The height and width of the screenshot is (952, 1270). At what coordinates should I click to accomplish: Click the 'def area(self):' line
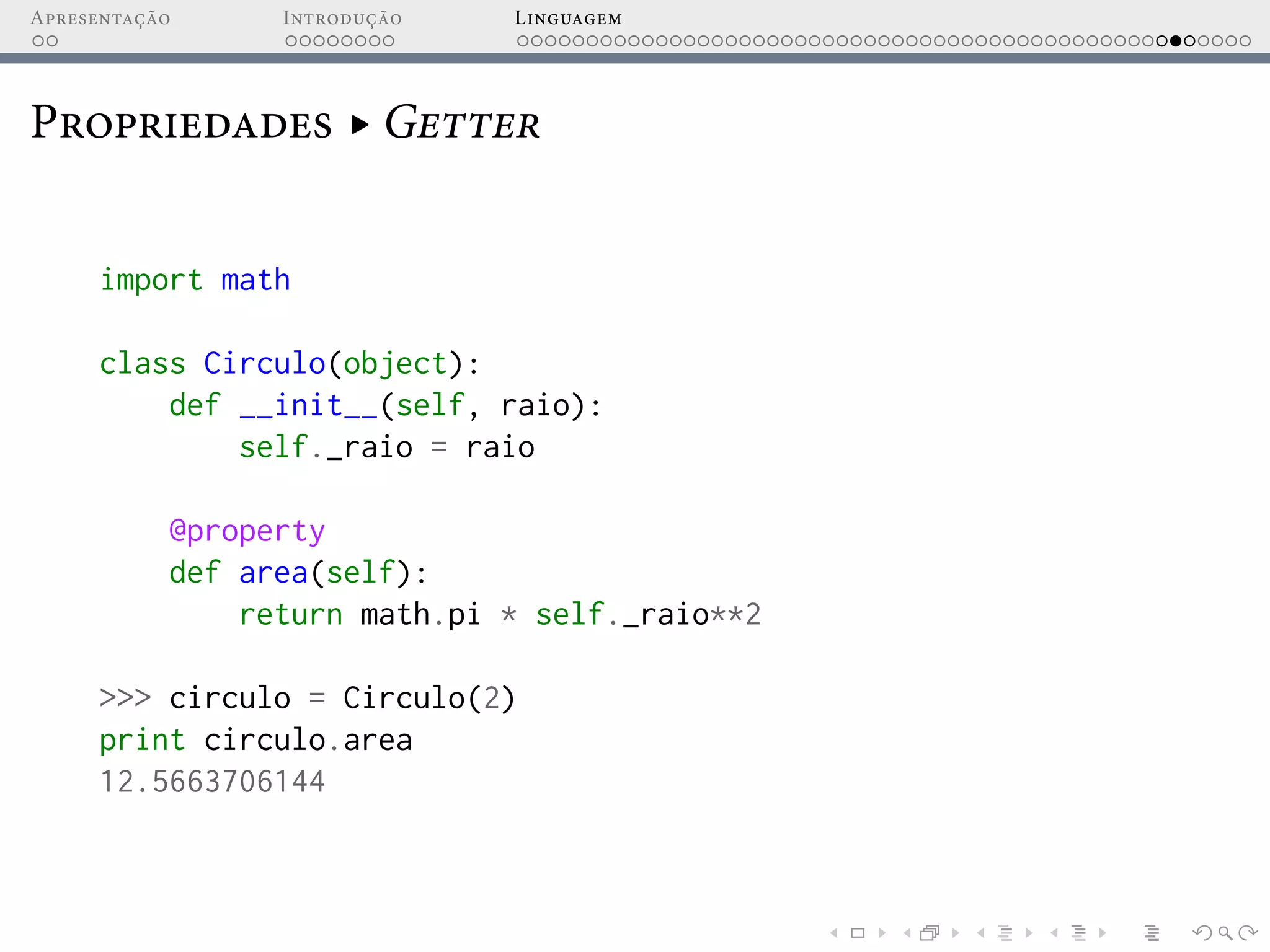coord(298,573)
